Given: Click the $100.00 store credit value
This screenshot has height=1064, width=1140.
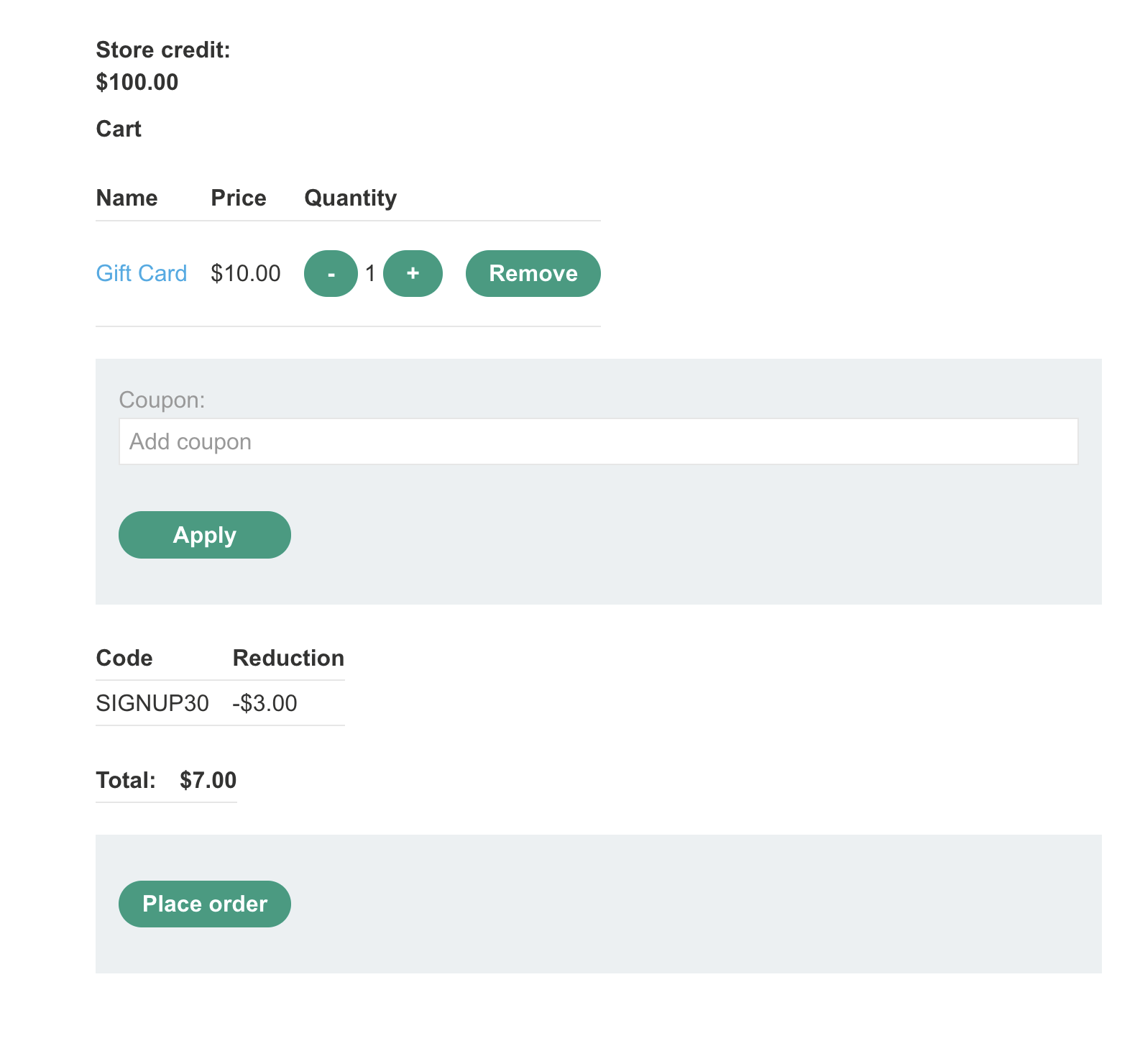Looking at the screenshot, I should pos(137,82).
